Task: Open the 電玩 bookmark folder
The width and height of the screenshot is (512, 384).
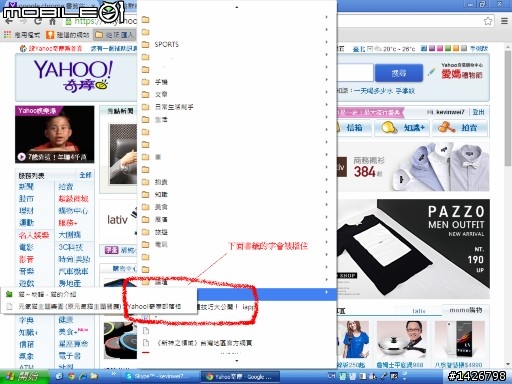Action: 237,244
